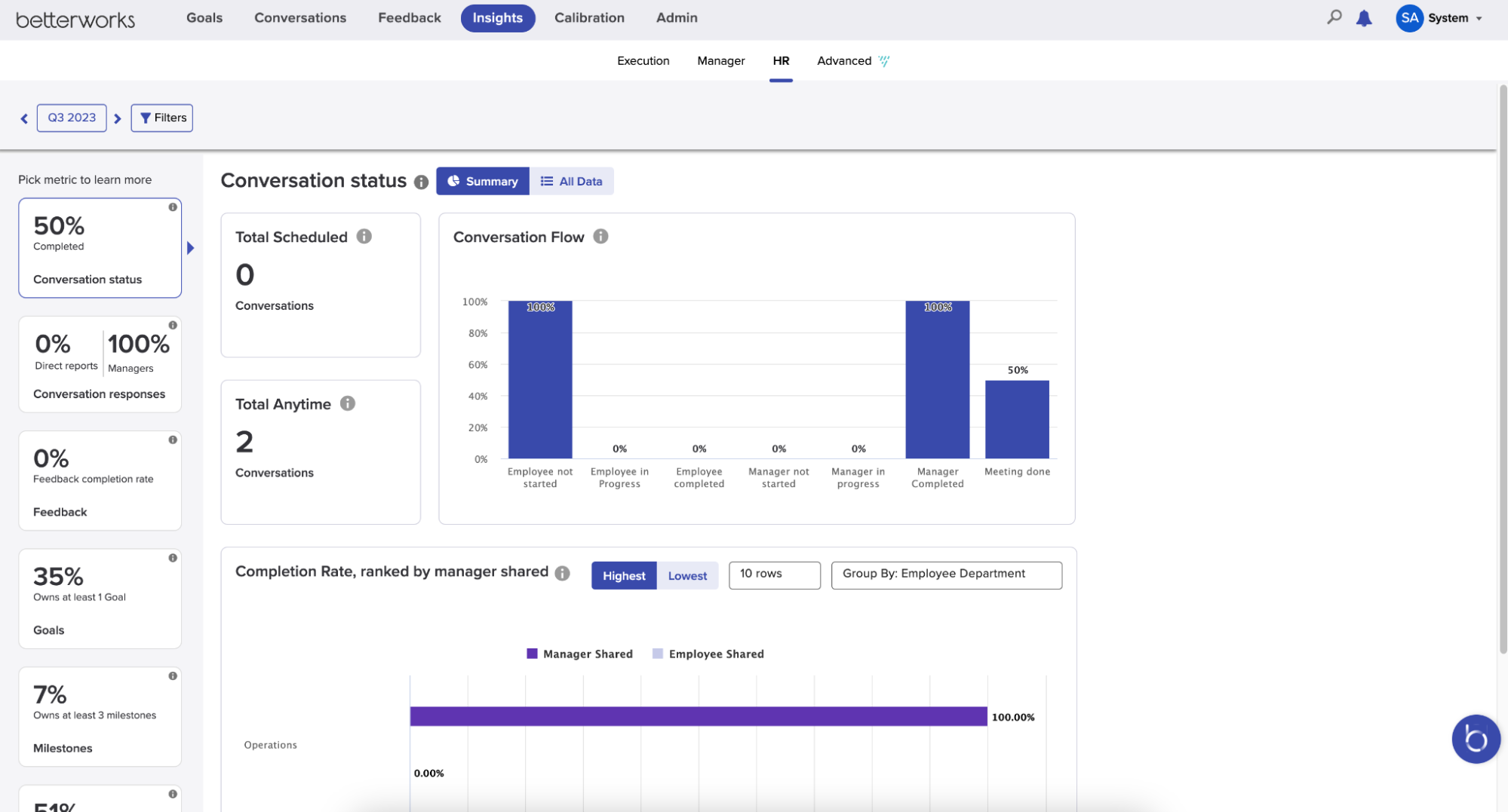Image resolution: width=1508 pixels, height=812 pixels.
Task: Click the Total Anytime info icon
Action: click(x=348, y=403)
